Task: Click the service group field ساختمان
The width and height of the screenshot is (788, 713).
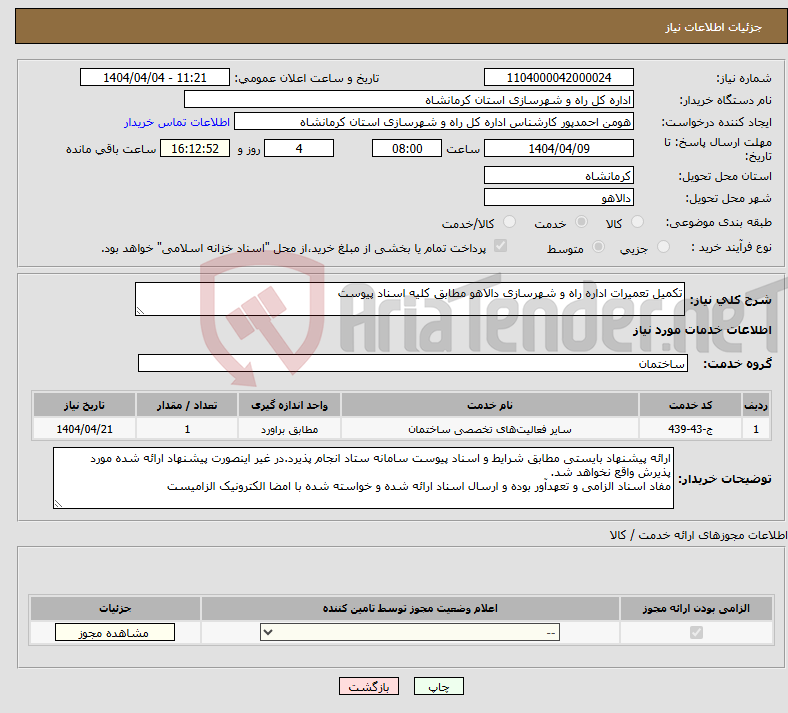Action: click(x=413, y=363)
